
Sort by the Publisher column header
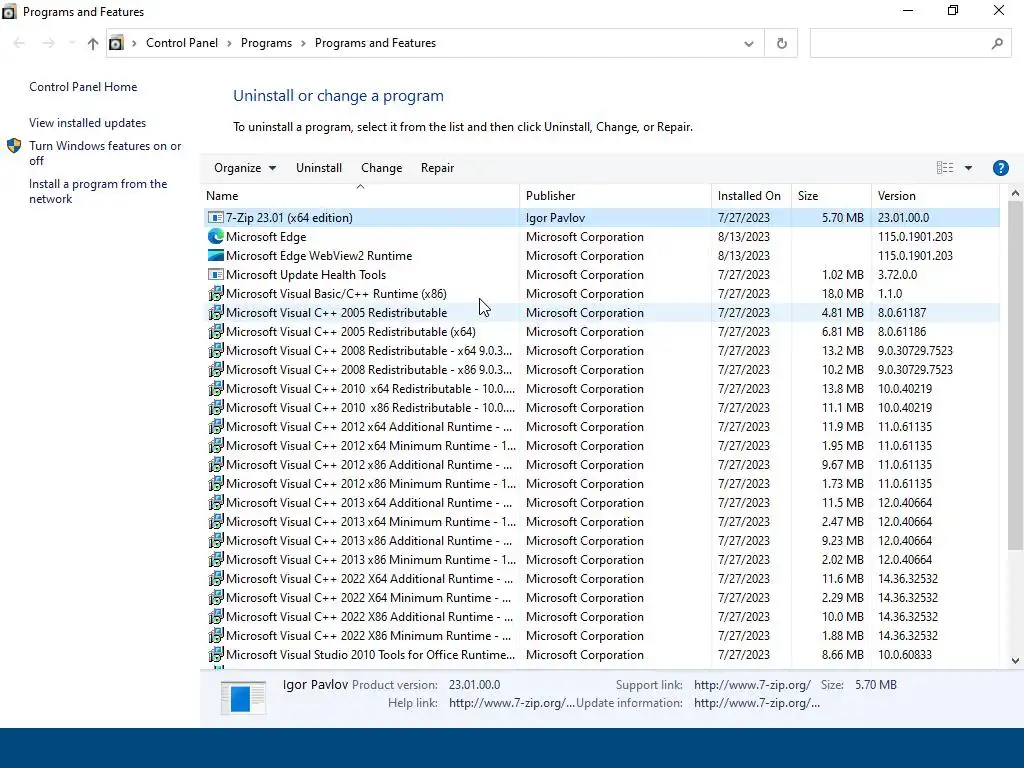[615, 195]
